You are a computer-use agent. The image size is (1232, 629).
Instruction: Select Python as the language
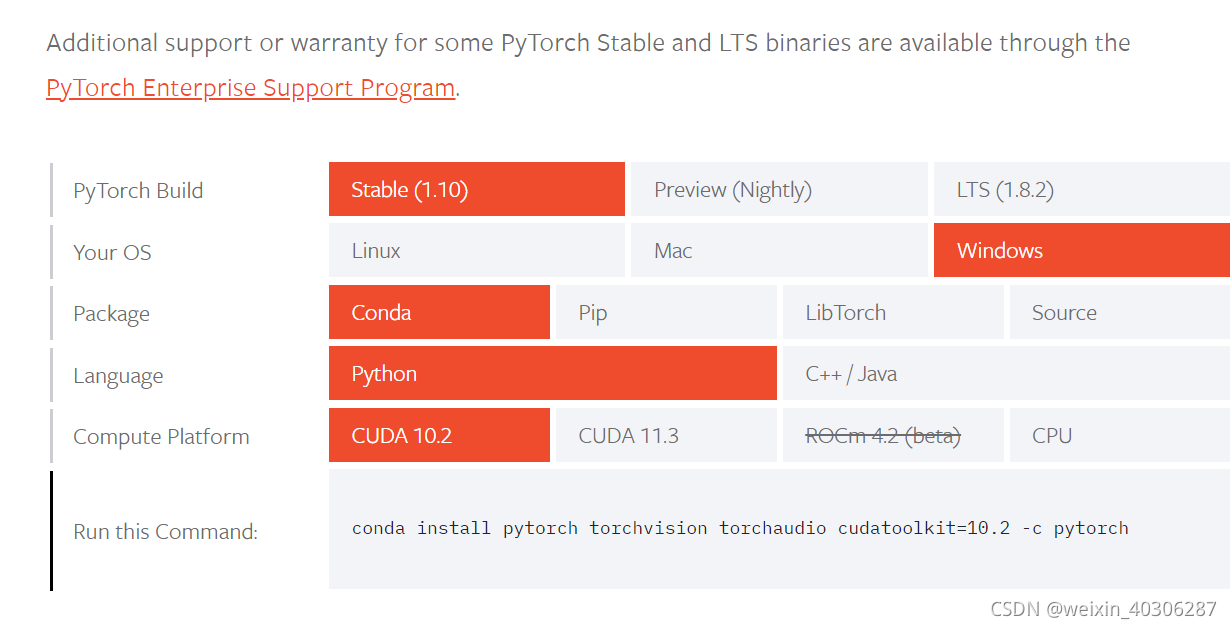point(552,373)
